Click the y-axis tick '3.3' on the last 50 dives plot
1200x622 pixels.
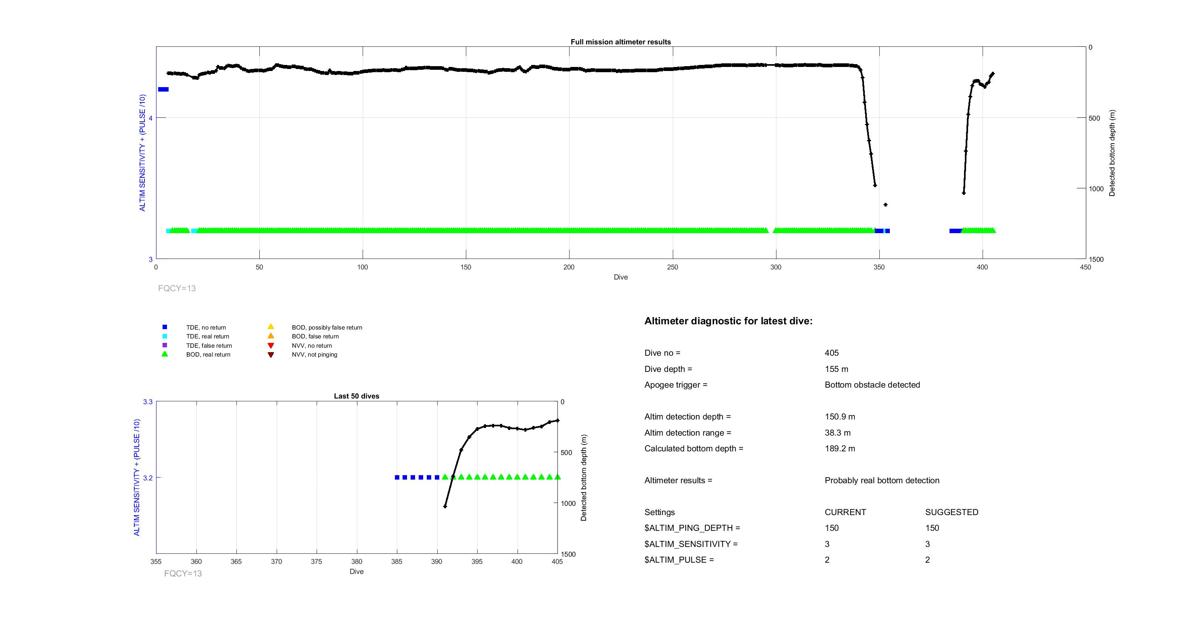coord(147,402)
